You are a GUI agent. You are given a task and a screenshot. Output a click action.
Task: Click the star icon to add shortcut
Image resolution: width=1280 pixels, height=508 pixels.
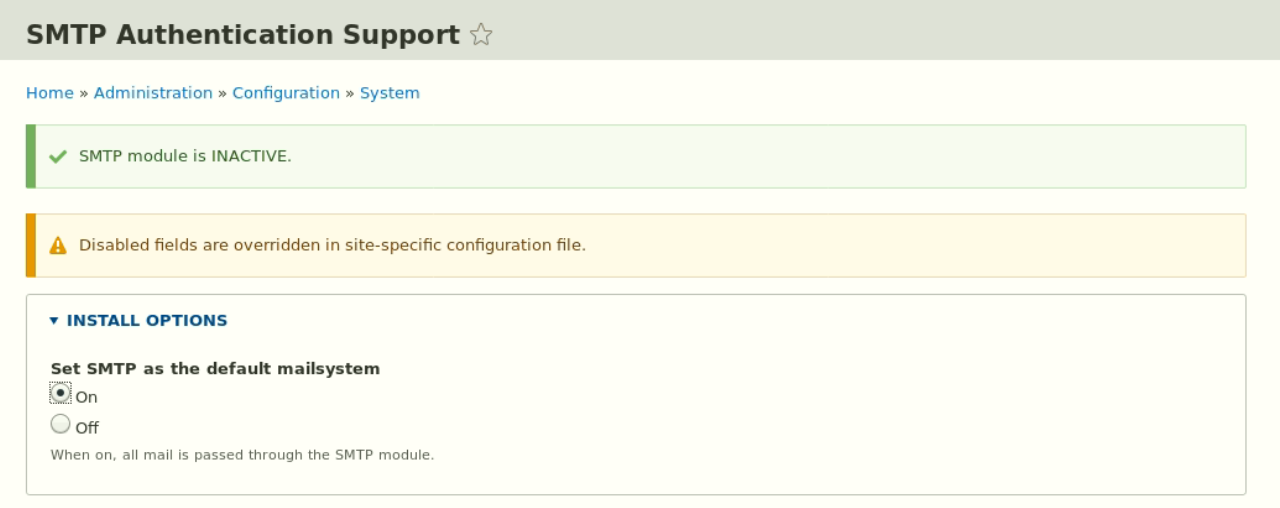coord(481,35)
